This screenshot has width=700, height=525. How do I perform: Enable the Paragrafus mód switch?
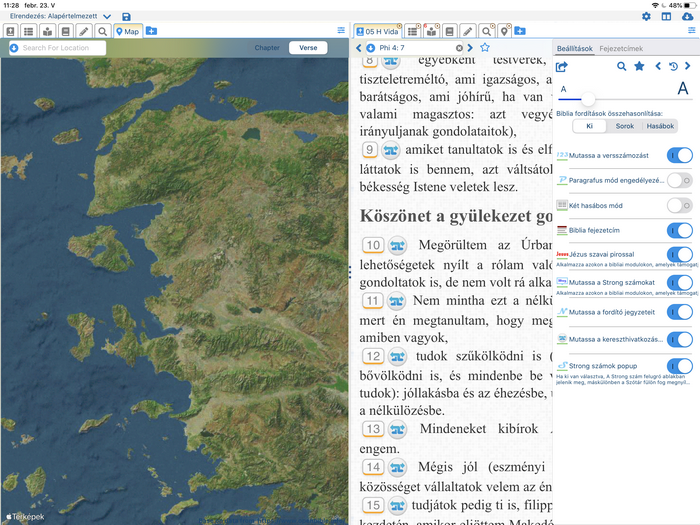tap(679, 180)
